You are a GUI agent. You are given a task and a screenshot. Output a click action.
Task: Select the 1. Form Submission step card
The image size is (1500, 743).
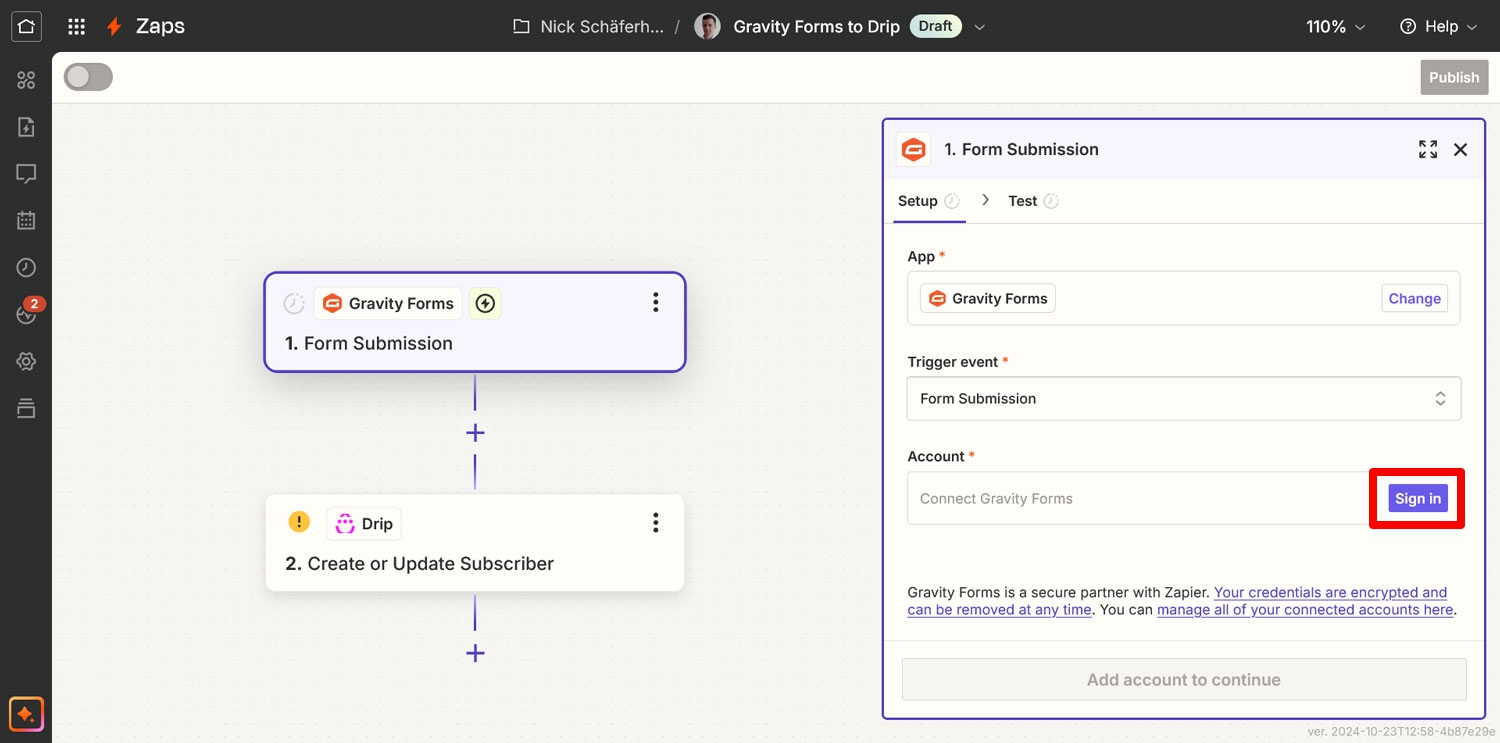point(475,322)
